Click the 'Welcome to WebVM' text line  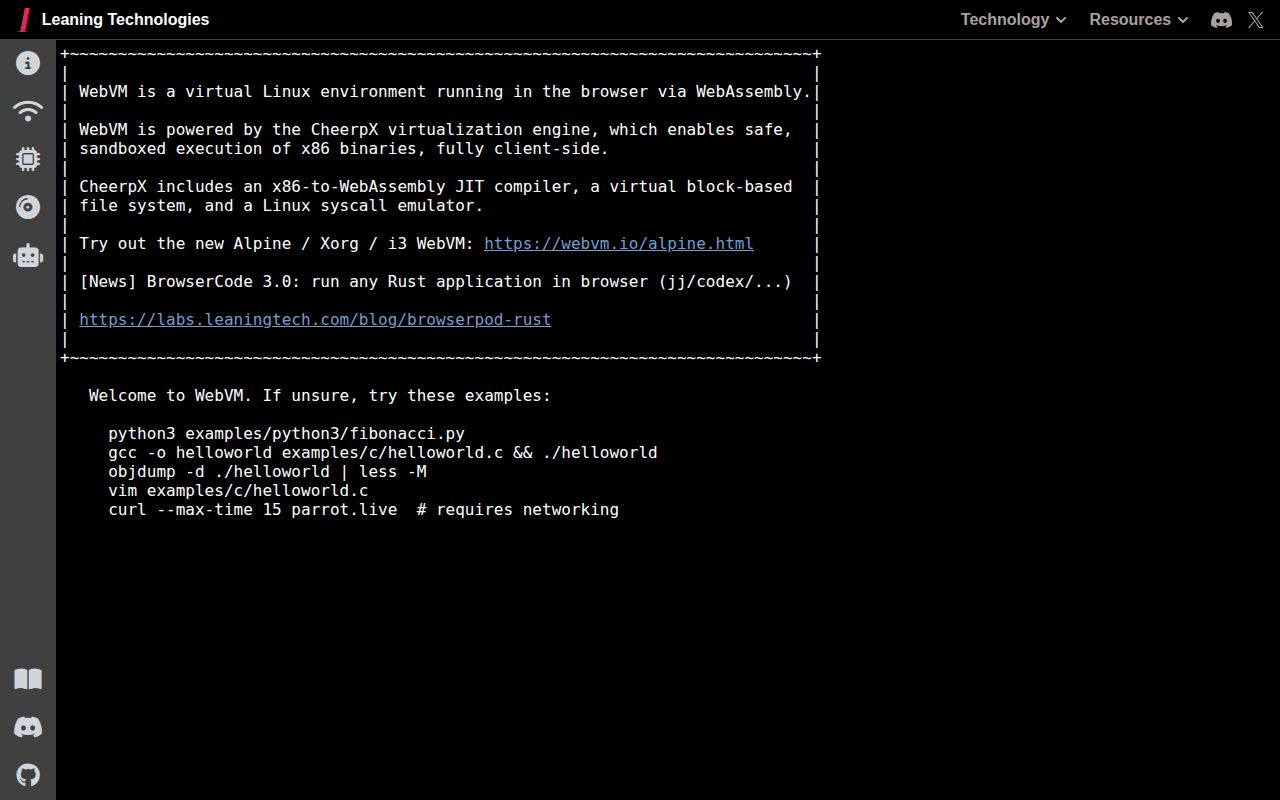point(320,395)
